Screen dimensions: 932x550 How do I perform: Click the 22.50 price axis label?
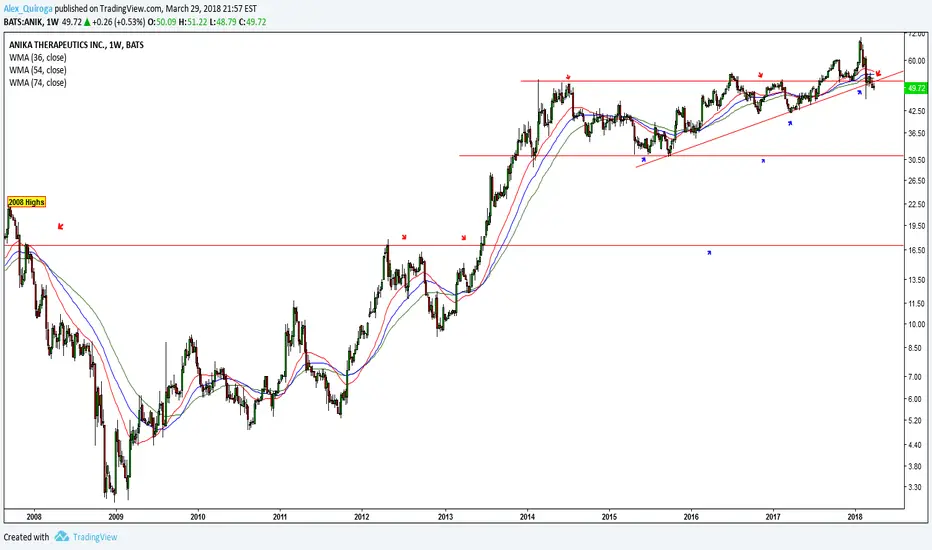(x=917, y=205)
